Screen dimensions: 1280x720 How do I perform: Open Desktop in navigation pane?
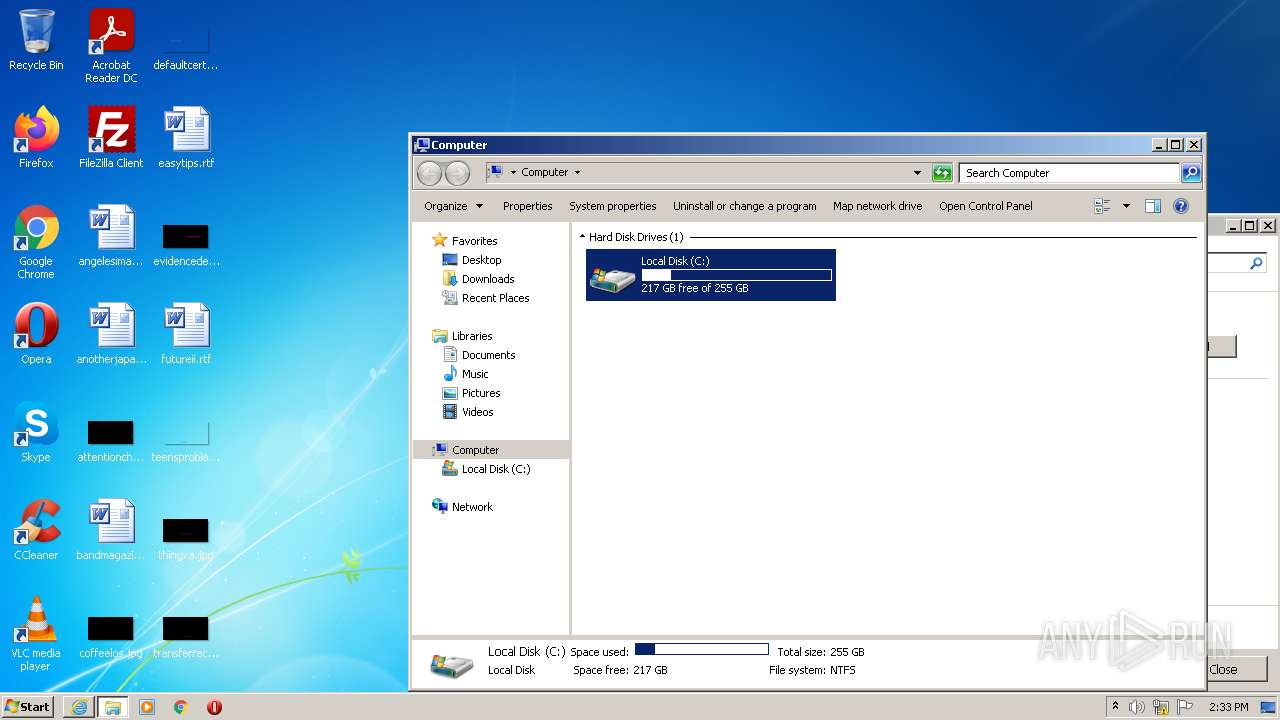472,260
